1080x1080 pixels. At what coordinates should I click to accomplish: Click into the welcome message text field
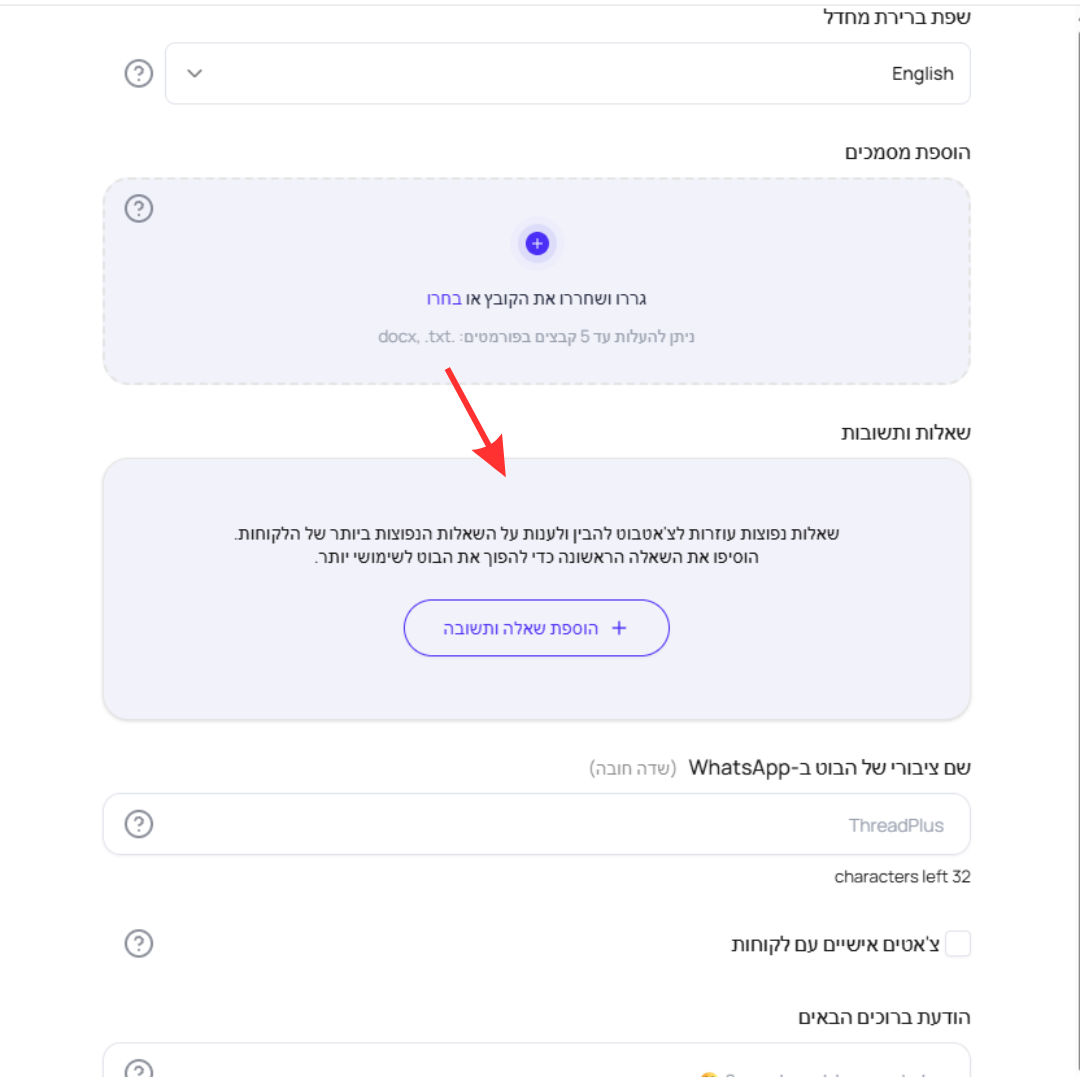coord(537,1061)
